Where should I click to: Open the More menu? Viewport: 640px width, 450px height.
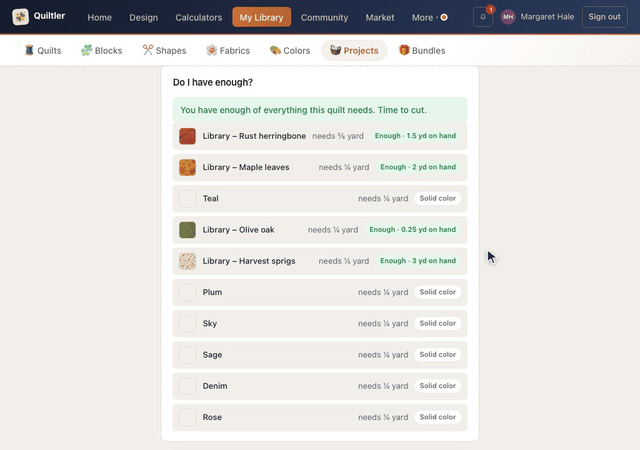tap(429, 18)
